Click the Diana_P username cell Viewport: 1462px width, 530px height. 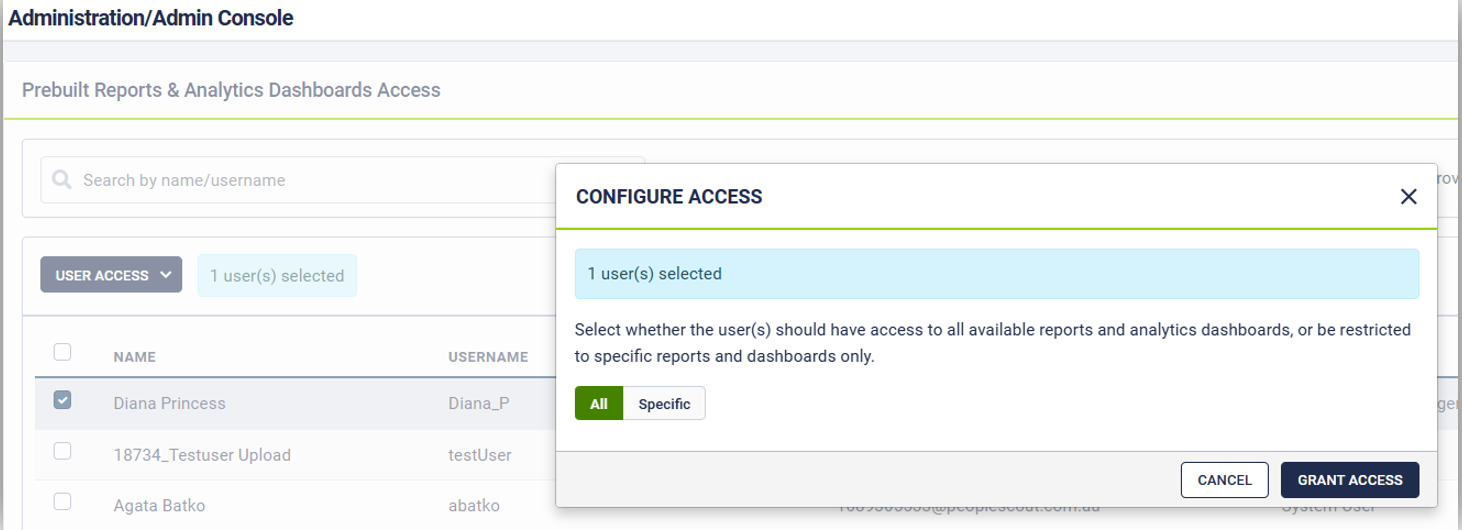click(x=479, y=404)
